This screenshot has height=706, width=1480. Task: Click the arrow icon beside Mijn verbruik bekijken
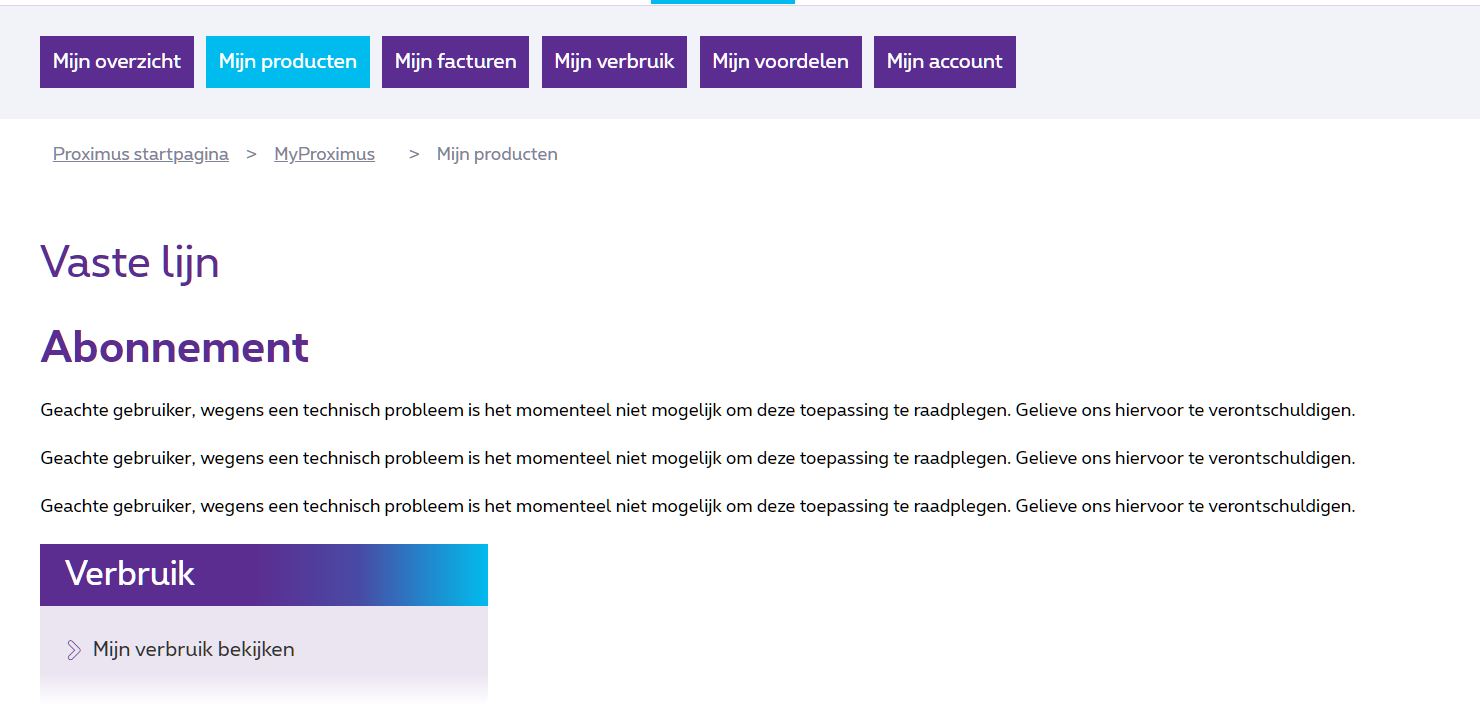74,650
